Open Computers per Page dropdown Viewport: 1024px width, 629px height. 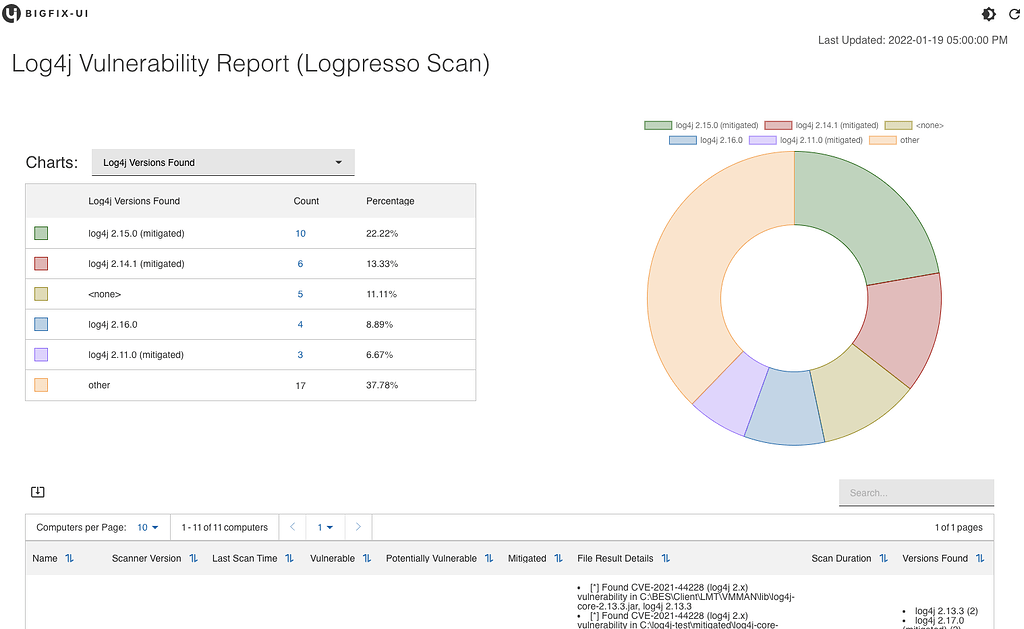pyautogui.click(x=148, y=527)
